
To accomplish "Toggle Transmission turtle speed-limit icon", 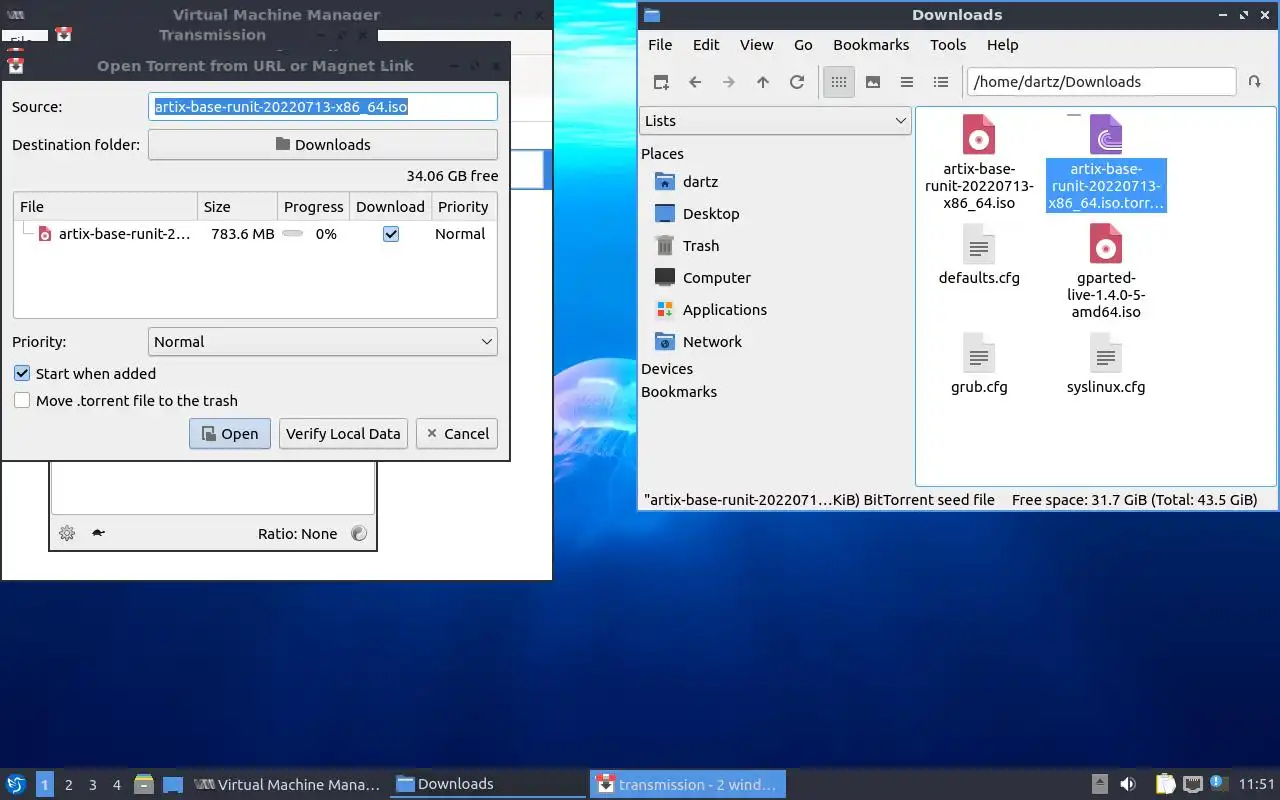I will click(x=98, y=533).
